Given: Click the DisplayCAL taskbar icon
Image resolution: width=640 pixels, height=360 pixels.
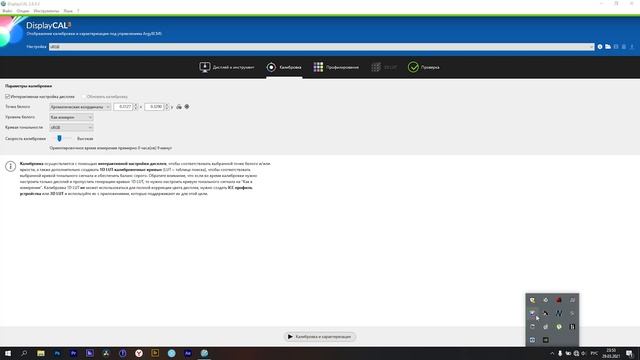Looking at the screenshot, I should click(x=204, y=353).
